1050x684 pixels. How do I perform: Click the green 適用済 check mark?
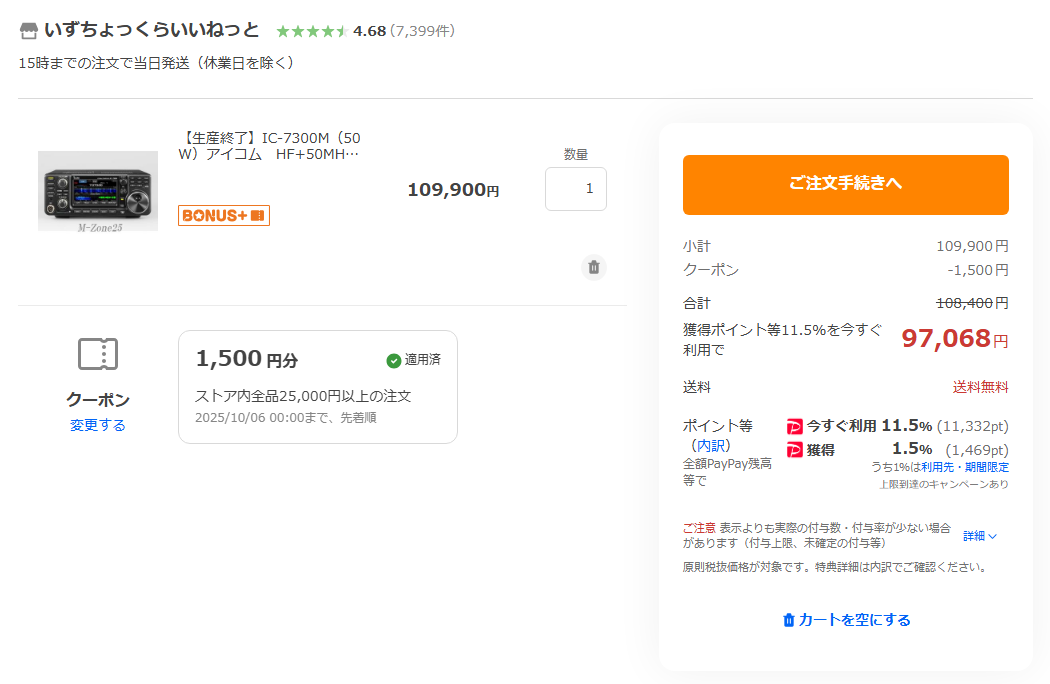394,360
